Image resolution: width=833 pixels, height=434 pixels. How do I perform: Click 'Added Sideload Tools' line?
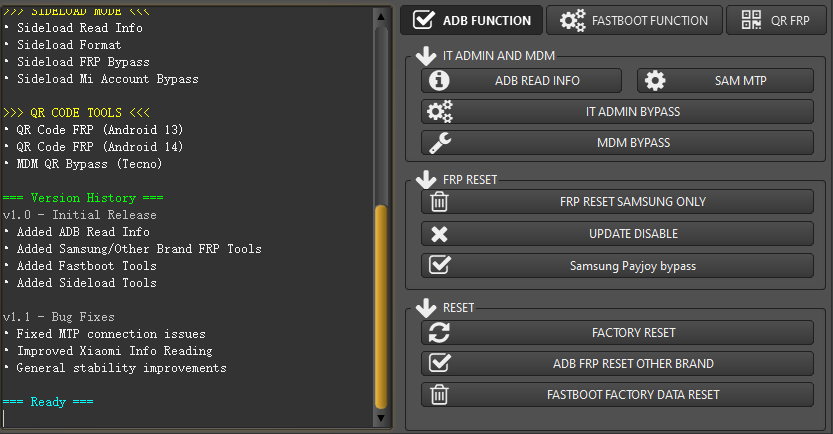coord(87,283)
